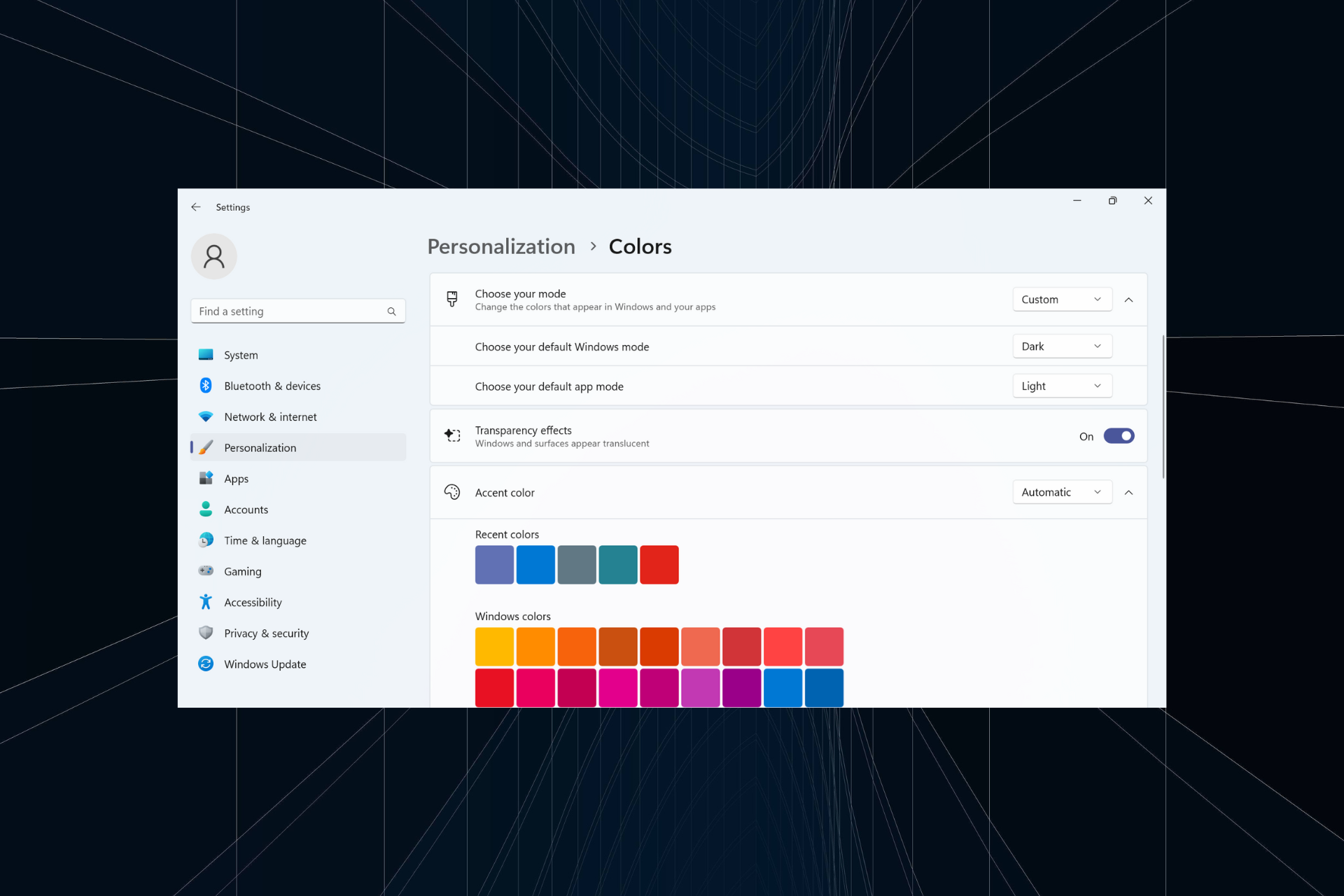Click the user profile avatar
1344x896 pixels.
[x=214, y=256]
